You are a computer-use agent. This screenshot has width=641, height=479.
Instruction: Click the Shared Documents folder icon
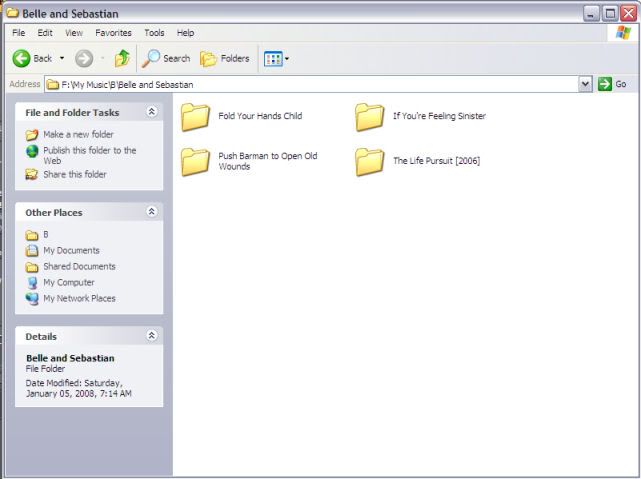pos(32,267)
